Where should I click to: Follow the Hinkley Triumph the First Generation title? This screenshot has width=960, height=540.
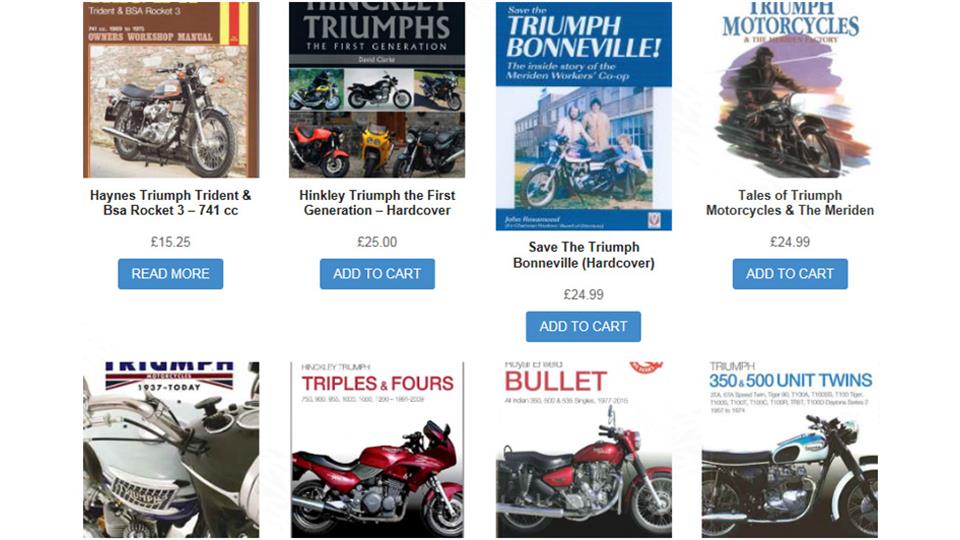[x=377, y=203]
